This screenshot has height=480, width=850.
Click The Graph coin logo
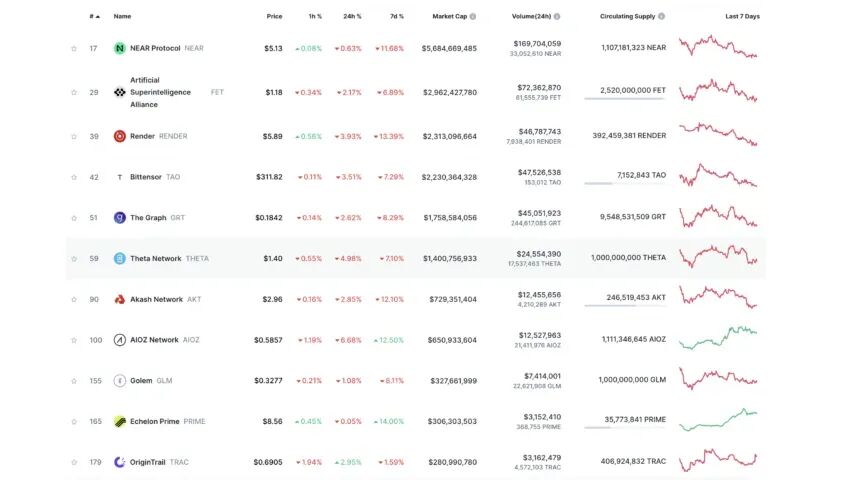pyautogui.click(x=120, y=217)
